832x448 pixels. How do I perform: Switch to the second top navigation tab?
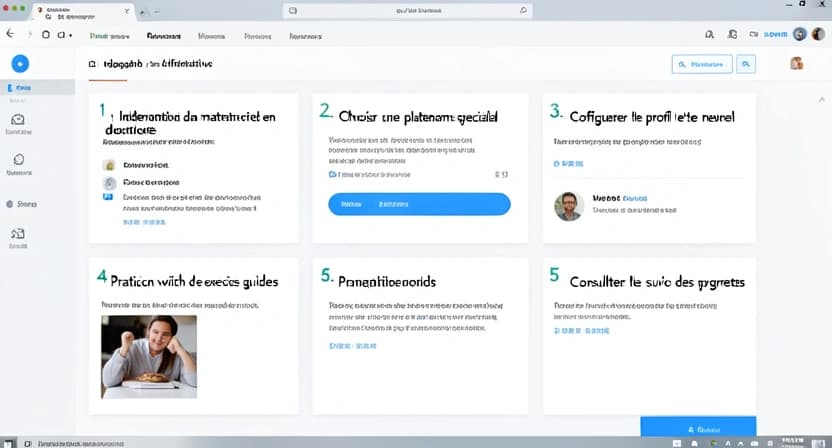pos(163,35)
